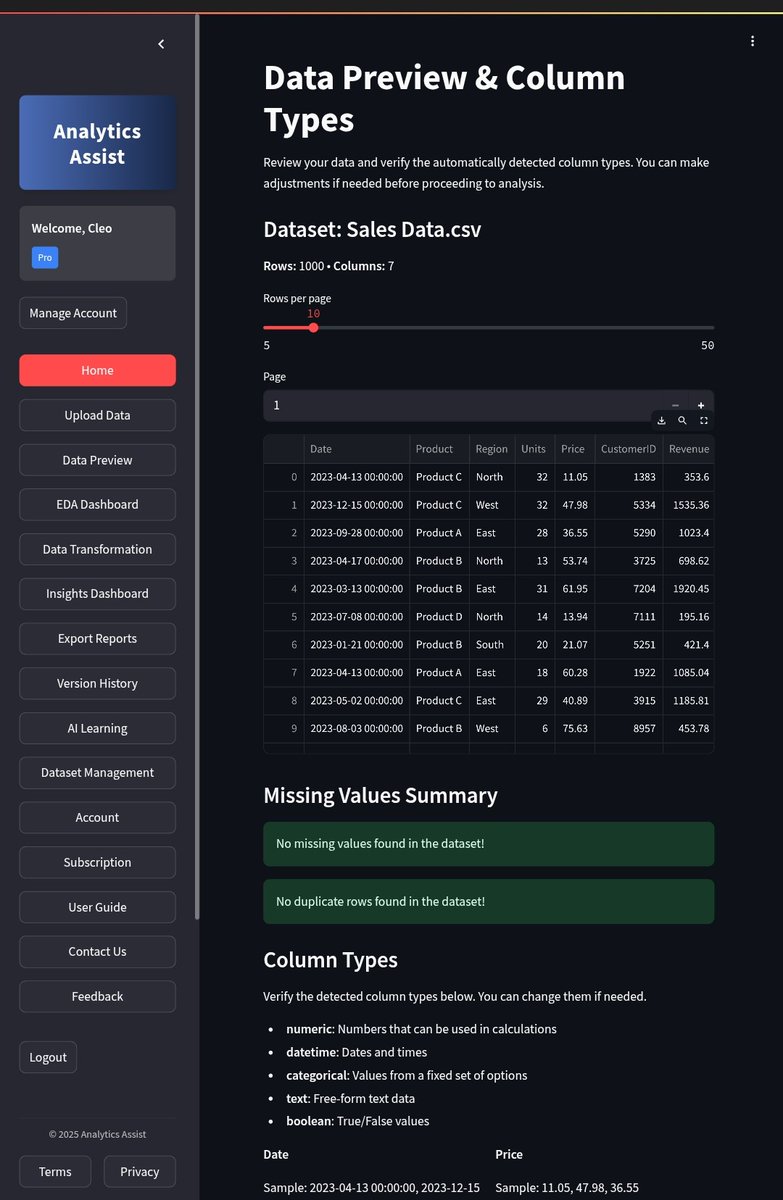Click the Rows per page slider handle
The image size is (783, 1200).
point(313,327)
